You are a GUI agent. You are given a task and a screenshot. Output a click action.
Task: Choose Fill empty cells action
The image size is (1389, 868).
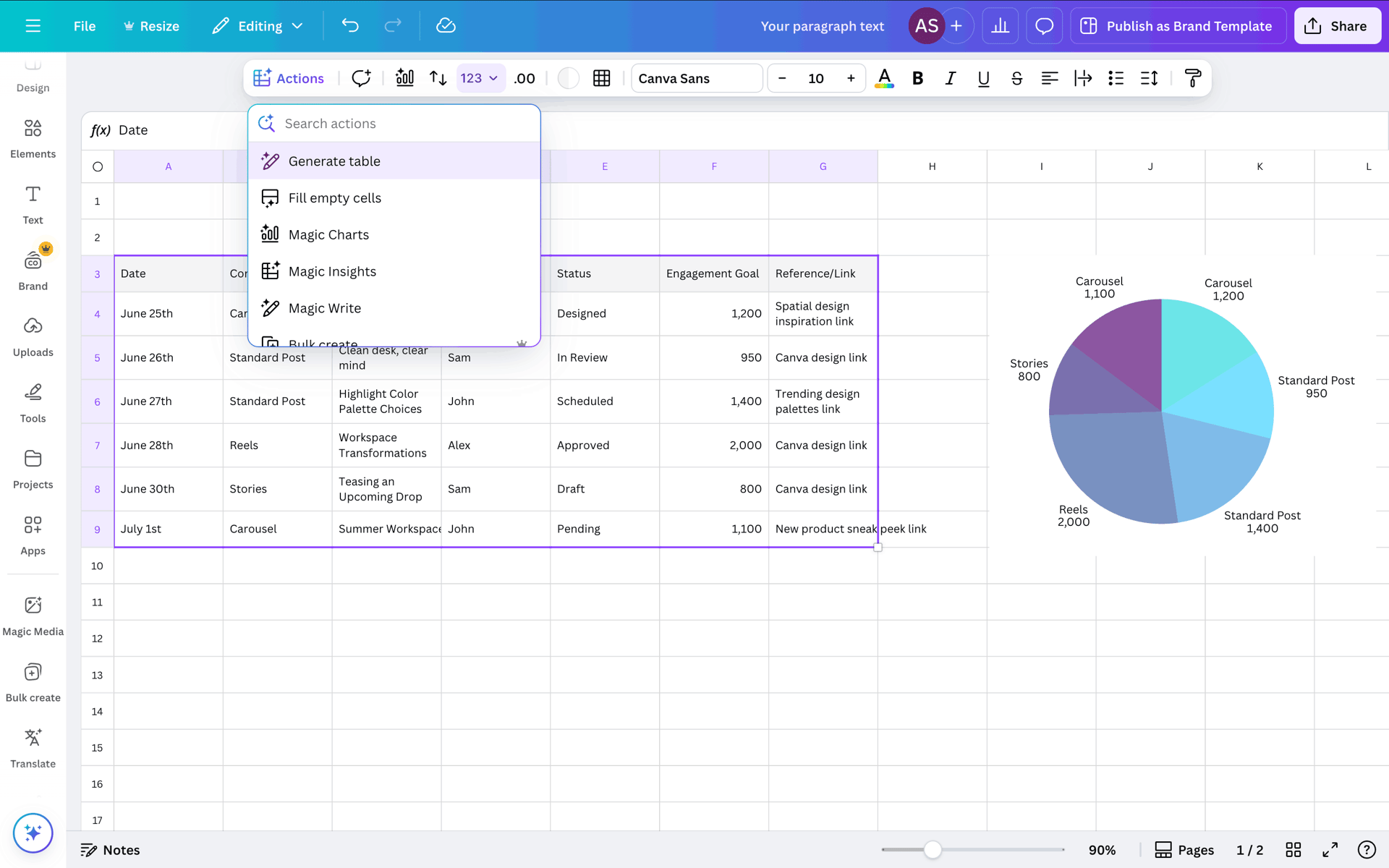[394, 198]
